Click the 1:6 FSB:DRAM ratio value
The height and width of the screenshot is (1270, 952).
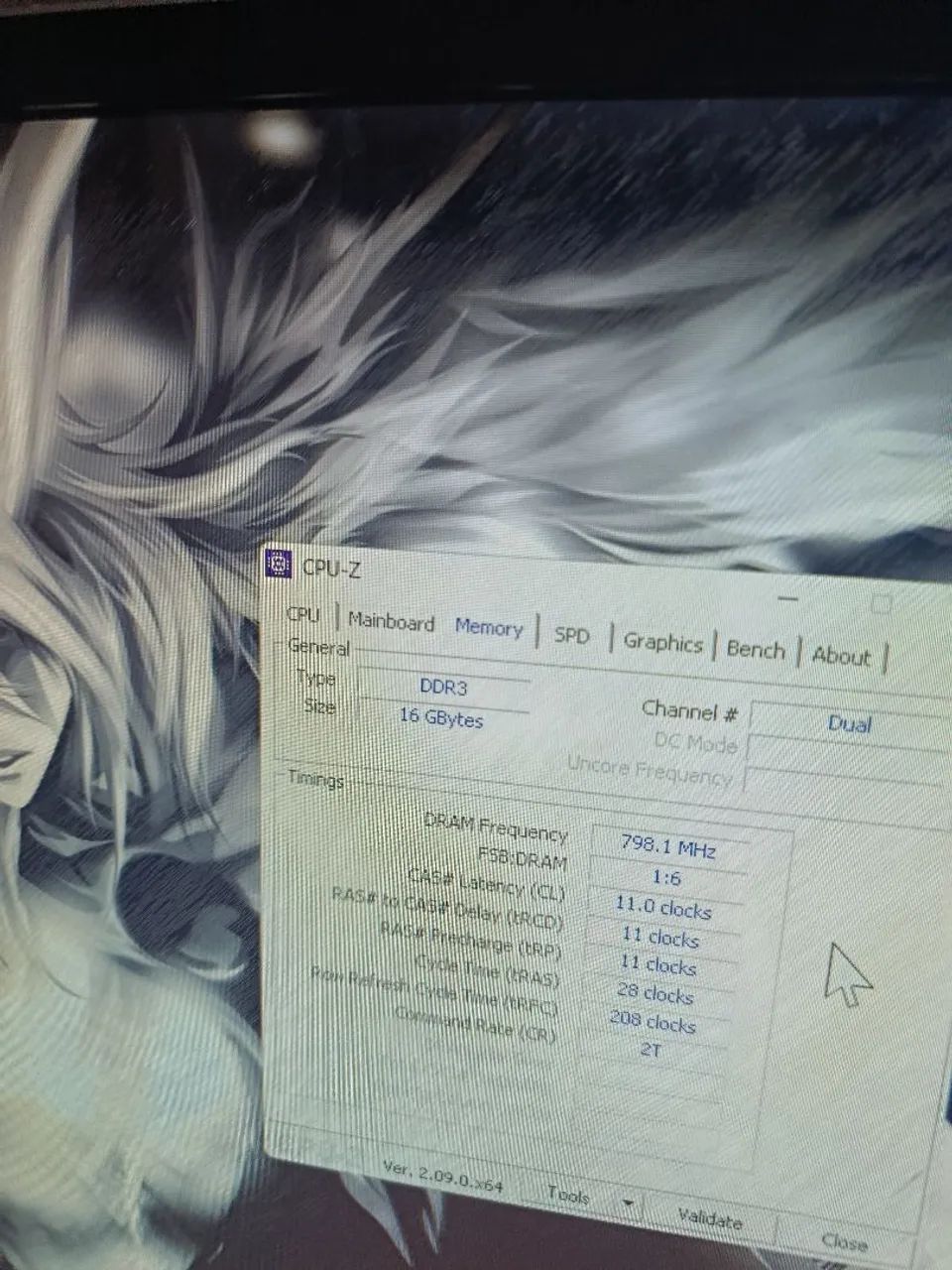click(665, 877)
